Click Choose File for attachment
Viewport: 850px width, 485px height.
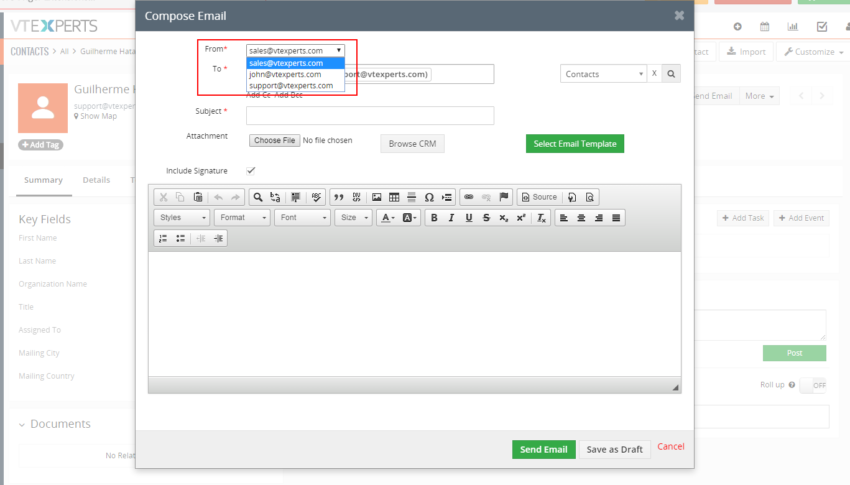274,140
